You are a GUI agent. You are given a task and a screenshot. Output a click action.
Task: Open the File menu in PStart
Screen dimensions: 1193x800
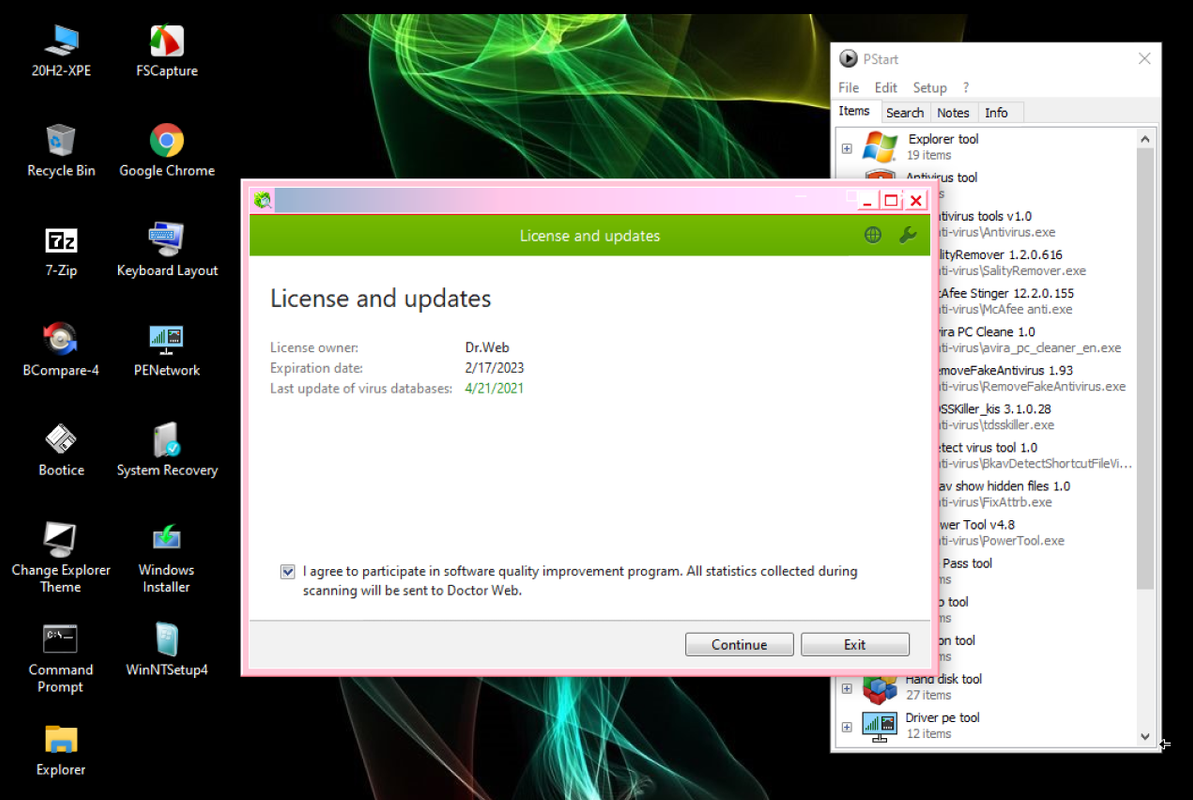[848, 88]
